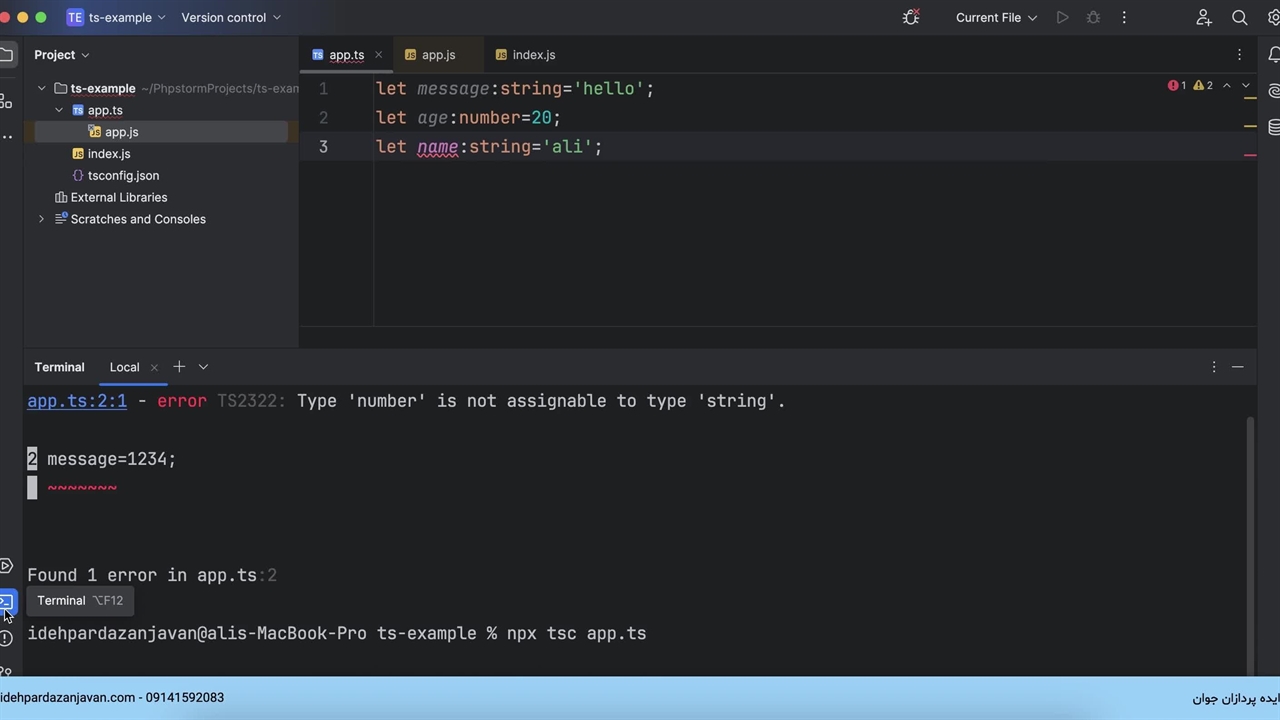
Task: Open the Search Everywhere magnifier
Action: (1239, 18)
